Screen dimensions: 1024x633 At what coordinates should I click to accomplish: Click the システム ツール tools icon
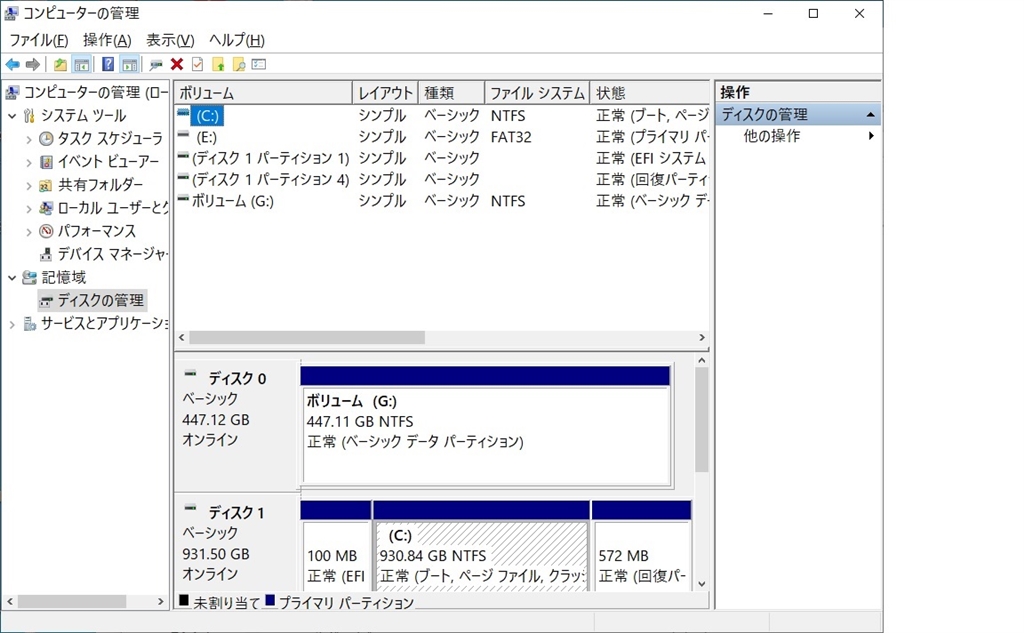pyautogui.click(x=29, y=116)
